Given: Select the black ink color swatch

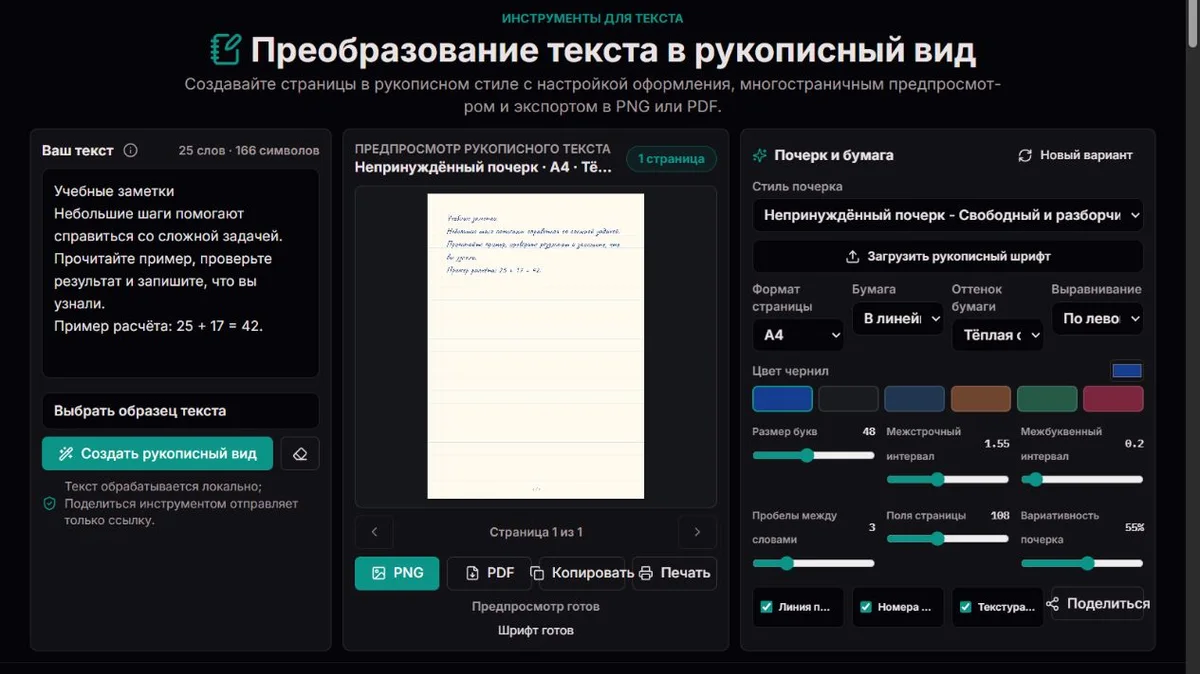Looking at the screenshot, I should click(848, 399).
